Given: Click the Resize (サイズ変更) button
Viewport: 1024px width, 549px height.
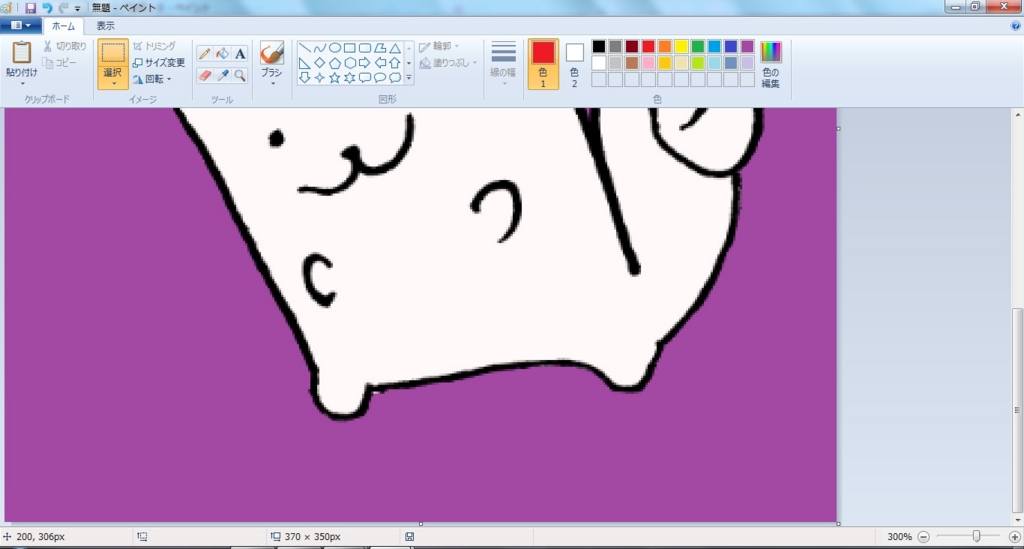Looking at the screenshot, I should (x=159, y=63).
